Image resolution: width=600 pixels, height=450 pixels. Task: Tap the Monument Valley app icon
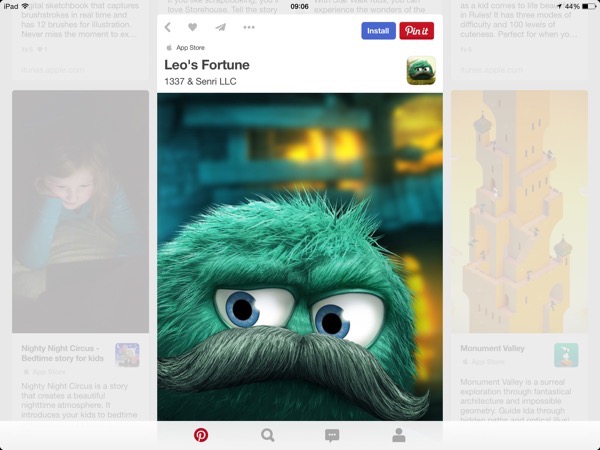pyautogui.click(x=566, y=355)
